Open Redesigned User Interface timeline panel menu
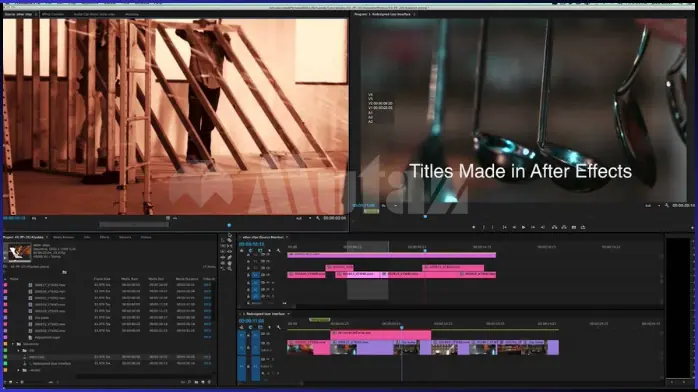This screenshot has width=698, height=392. (289, 314)
